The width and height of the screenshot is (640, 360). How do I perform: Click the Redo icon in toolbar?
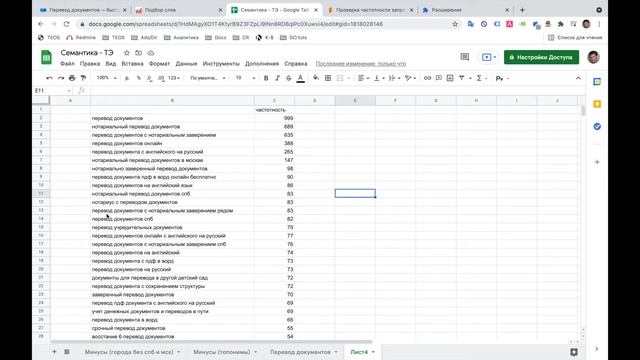(61, 78)
